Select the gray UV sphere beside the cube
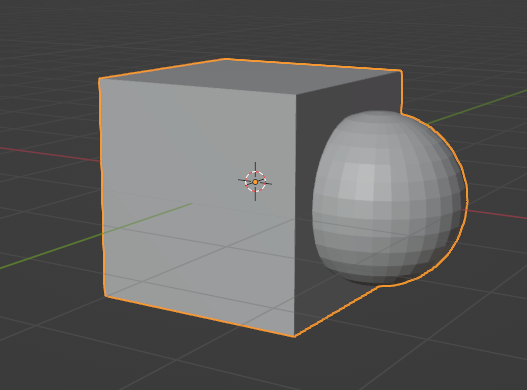Screen dimensions: 527x390 click(389, 198)
